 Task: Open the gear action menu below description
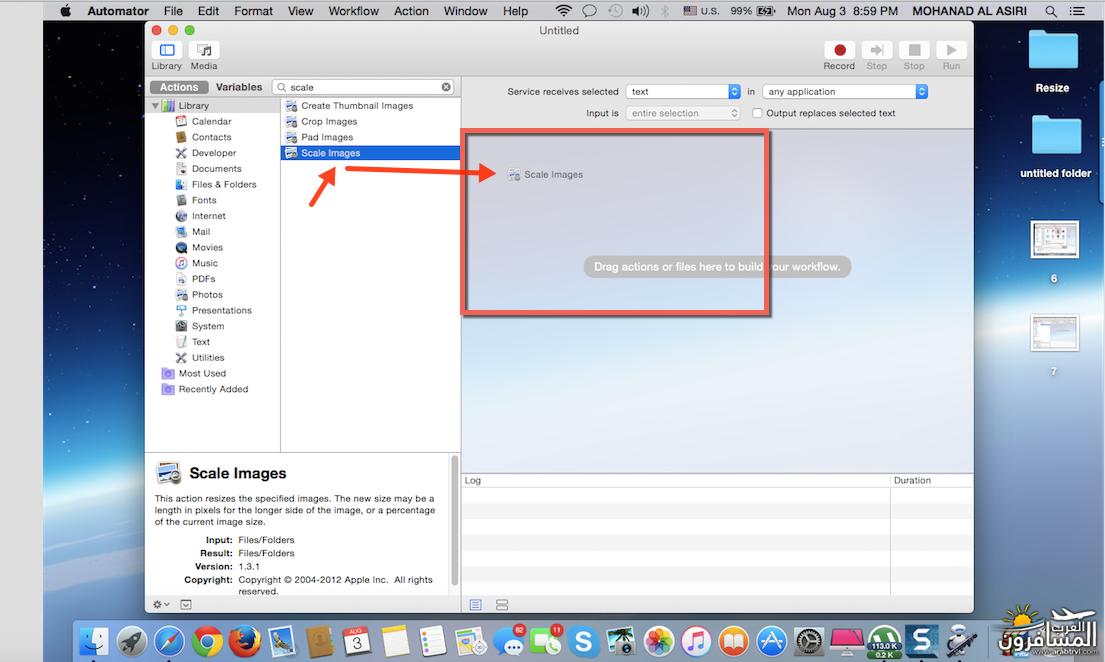tap(161, 604)
